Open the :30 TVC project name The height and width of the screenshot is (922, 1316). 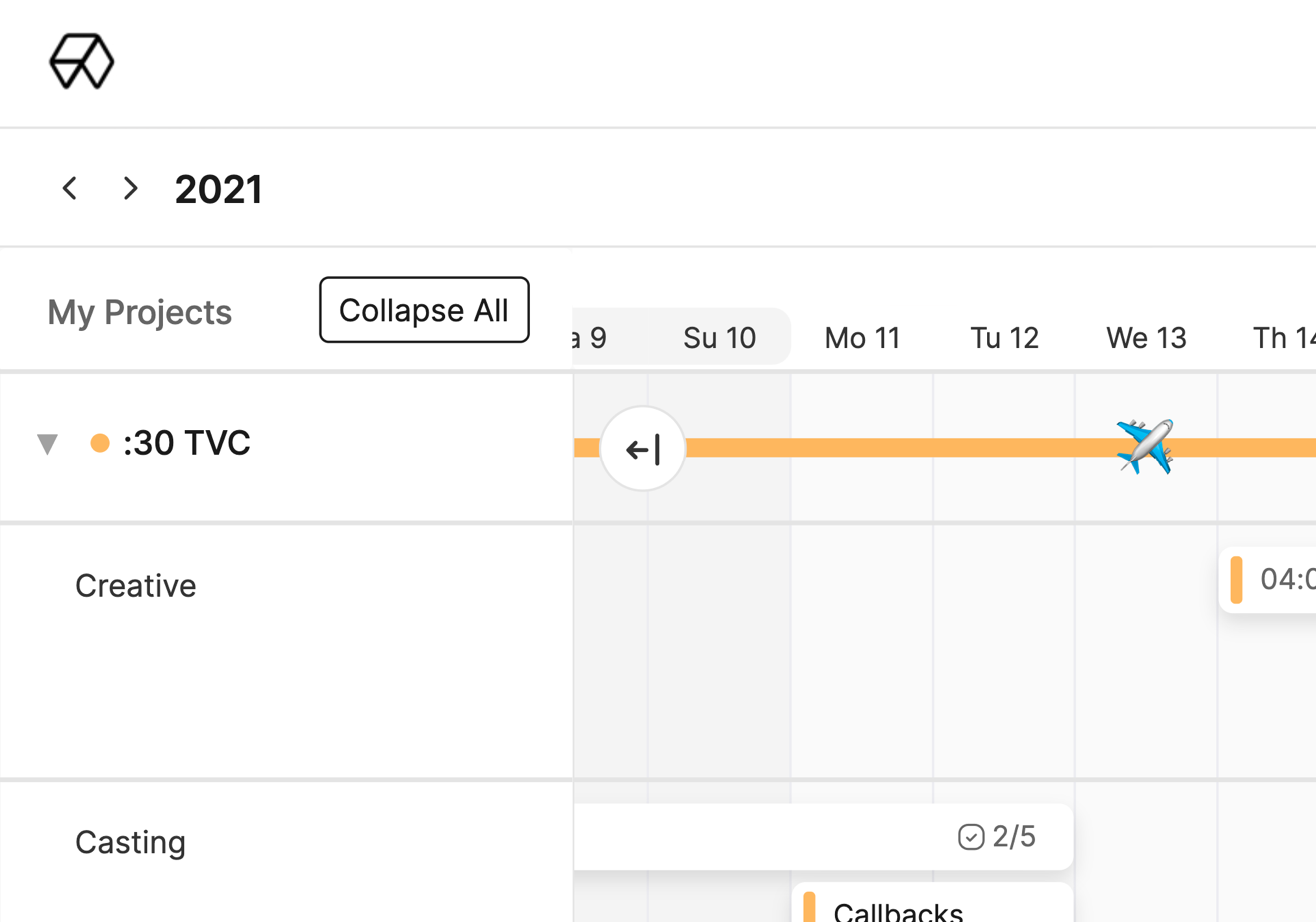point(187,443)
